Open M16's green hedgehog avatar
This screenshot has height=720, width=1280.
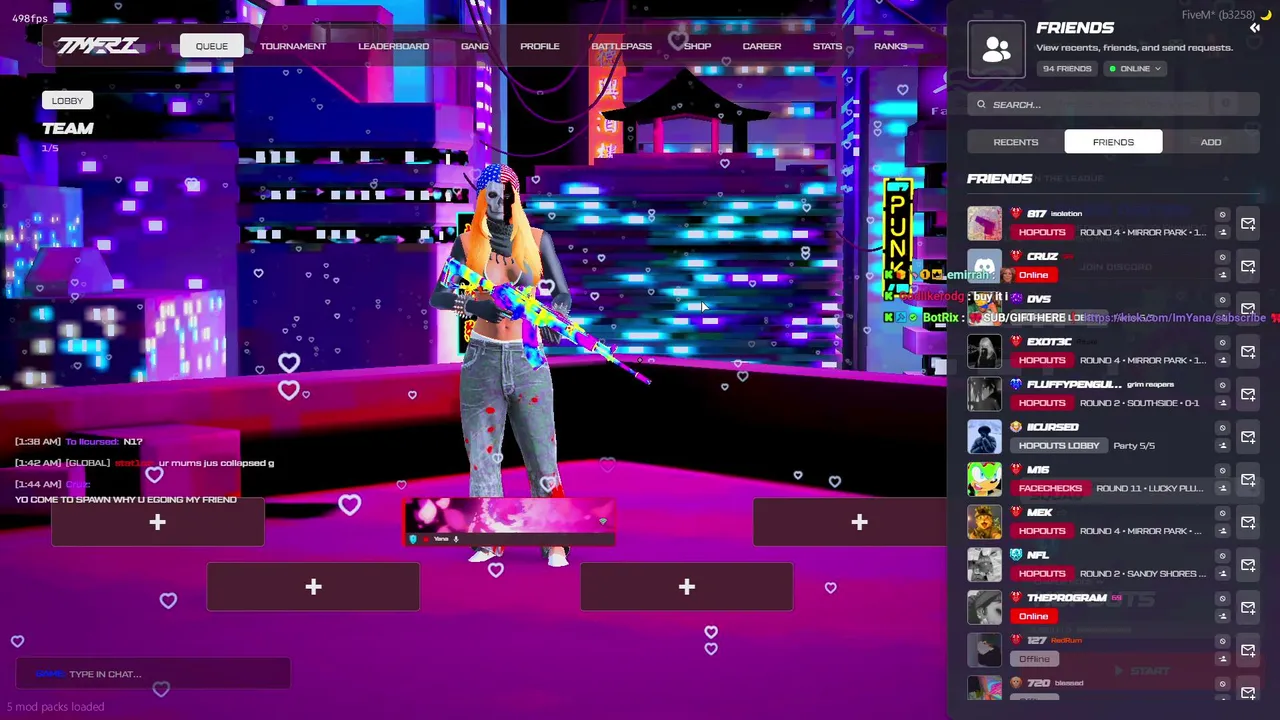pos(984,480)
